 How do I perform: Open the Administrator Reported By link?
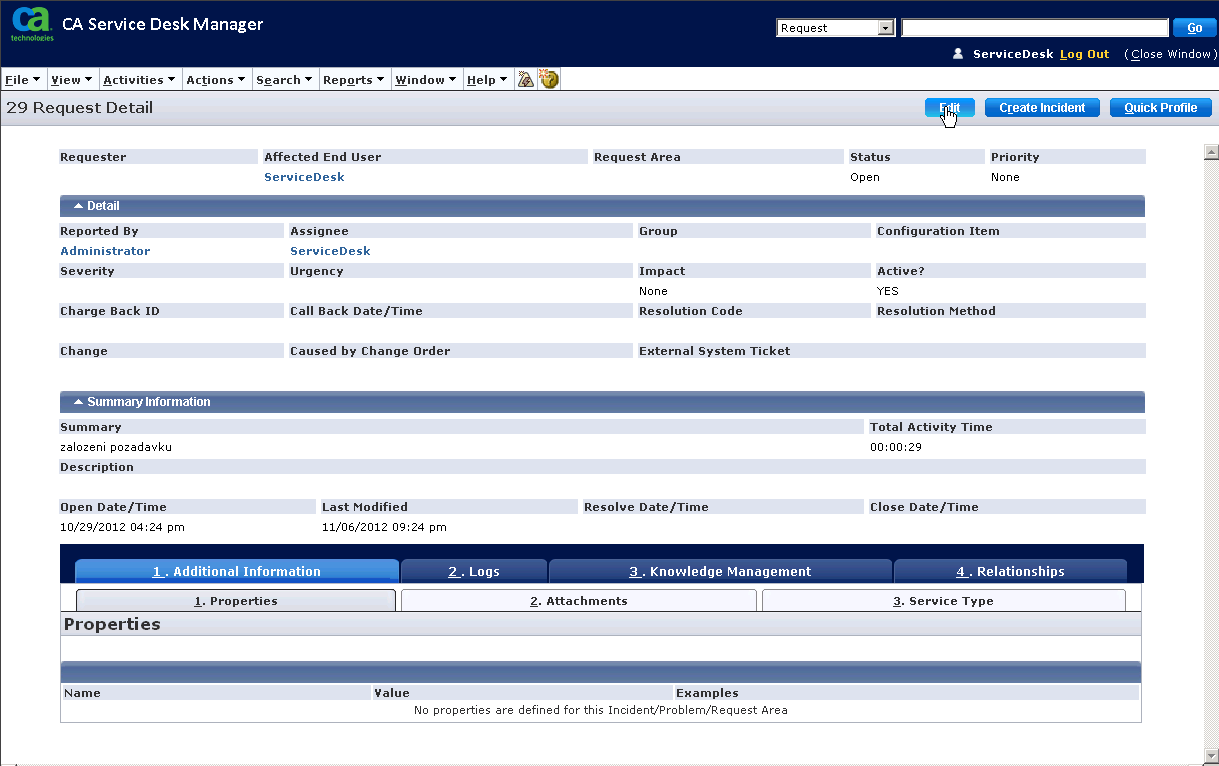(x=105, y=251)
